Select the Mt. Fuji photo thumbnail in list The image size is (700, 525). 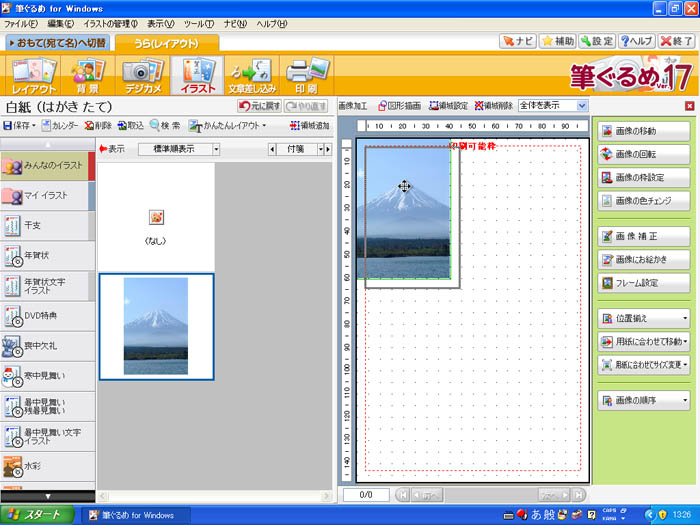point(155,326)
